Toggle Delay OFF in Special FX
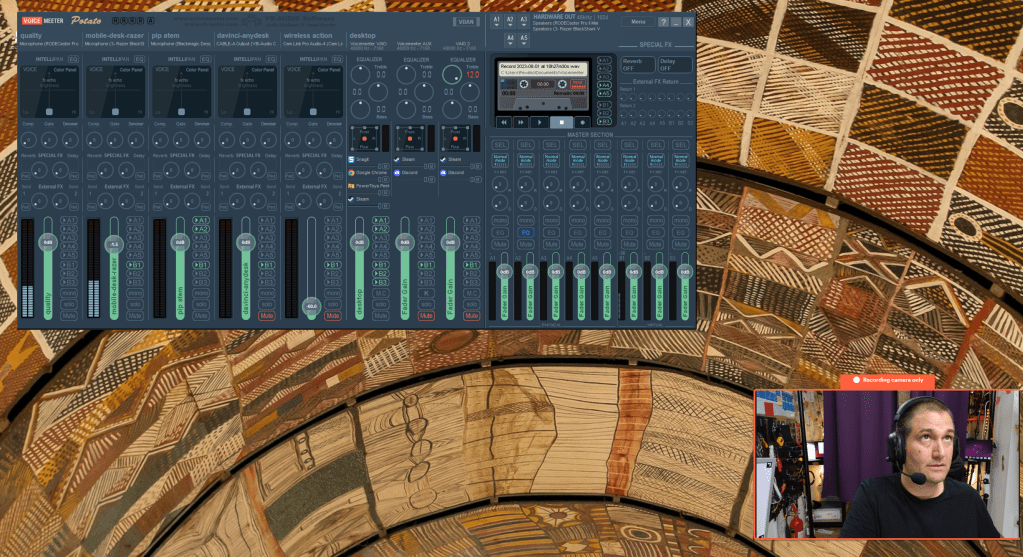Viewport: 1023px width, 557px height. pos(675,65)
